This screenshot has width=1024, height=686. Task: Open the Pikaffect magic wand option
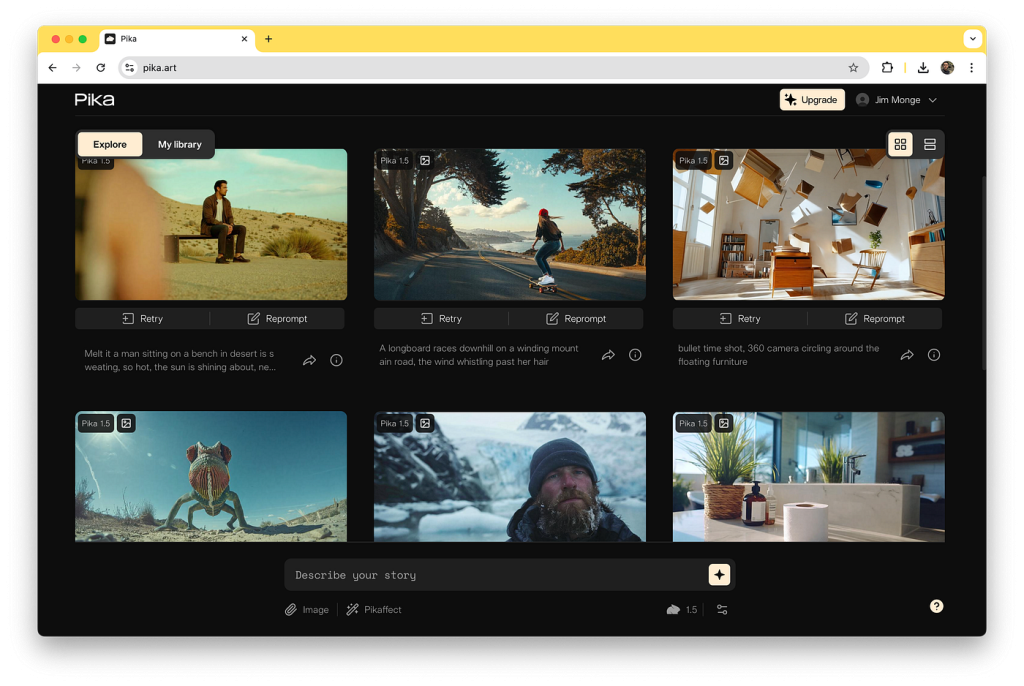[x=374, y=610]
